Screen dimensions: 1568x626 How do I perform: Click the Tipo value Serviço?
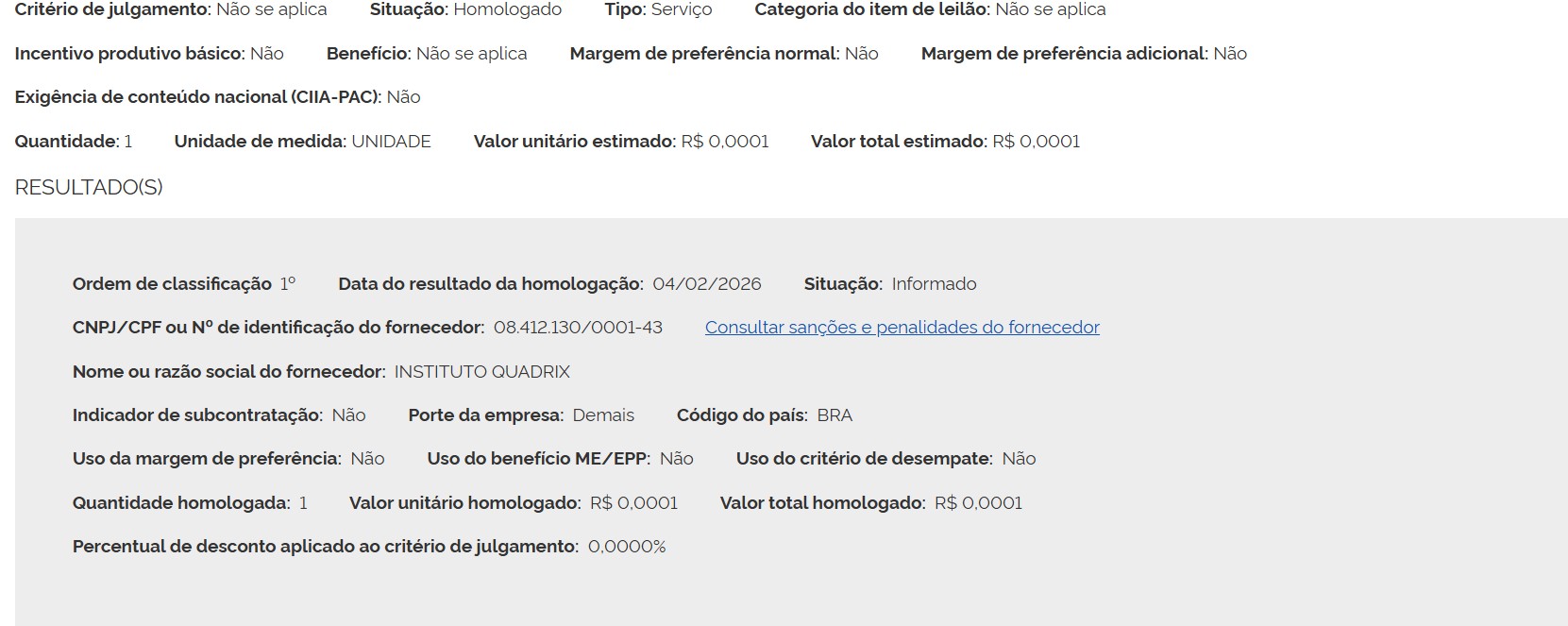coord(680,9)
